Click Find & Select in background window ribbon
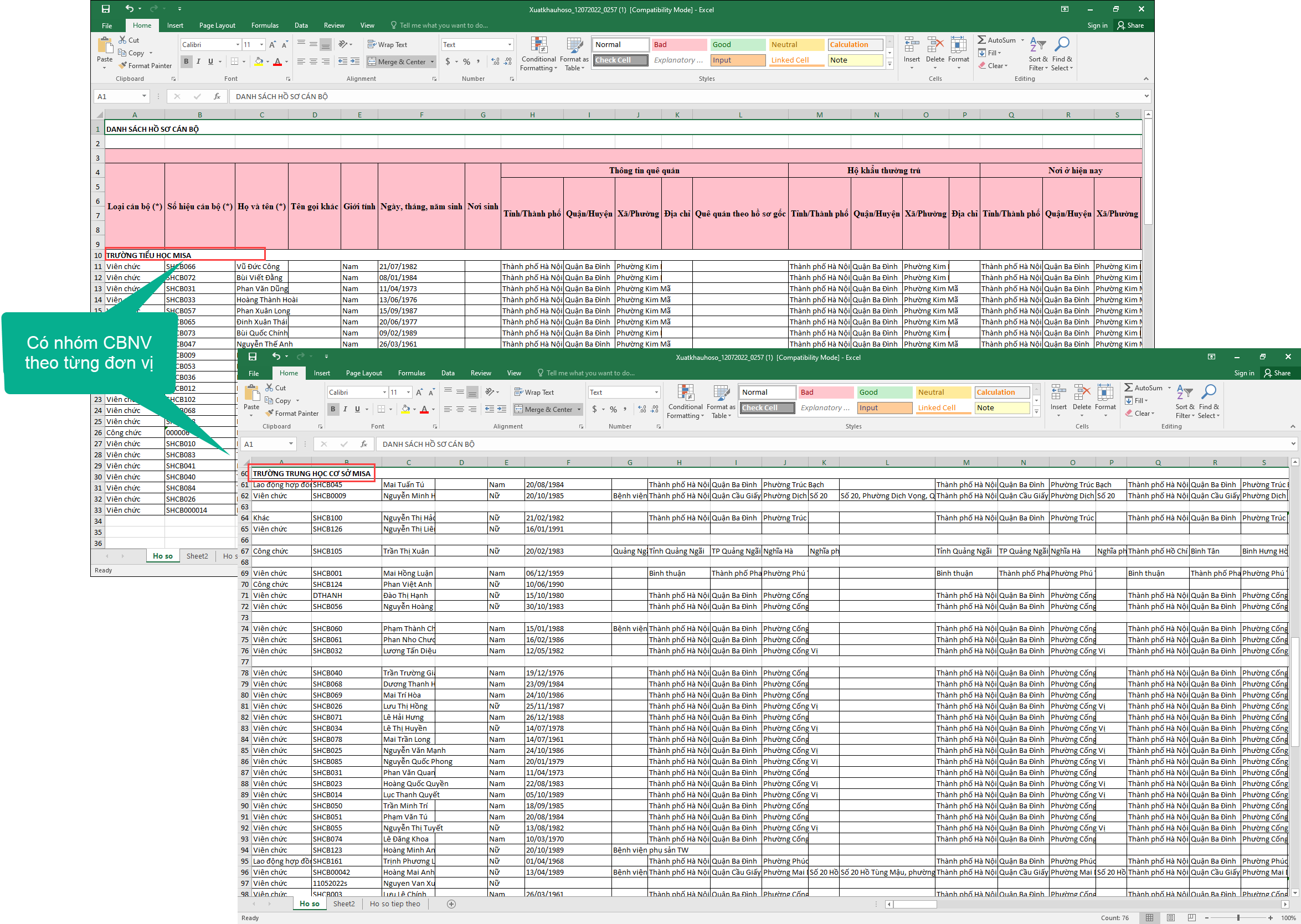The height and width of the screenshot is (924, 1301). pos(1061,55)
